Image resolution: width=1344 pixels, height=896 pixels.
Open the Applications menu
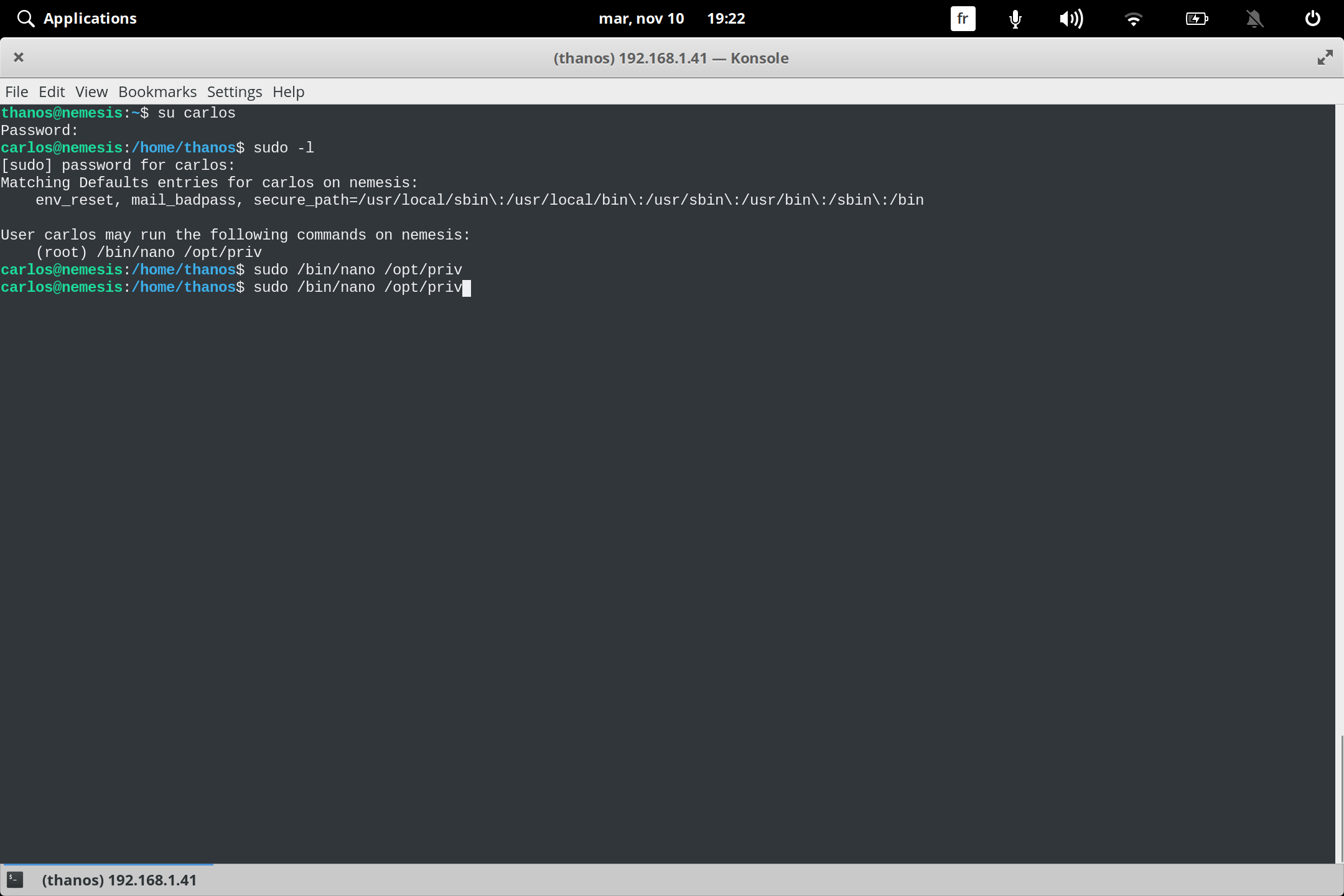point(90,18)
